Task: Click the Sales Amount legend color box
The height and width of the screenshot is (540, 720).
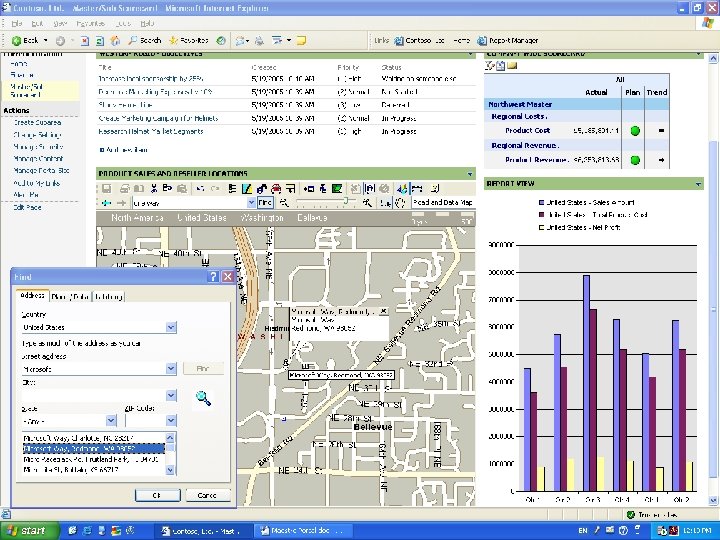Action: click(x=541, y=202)
